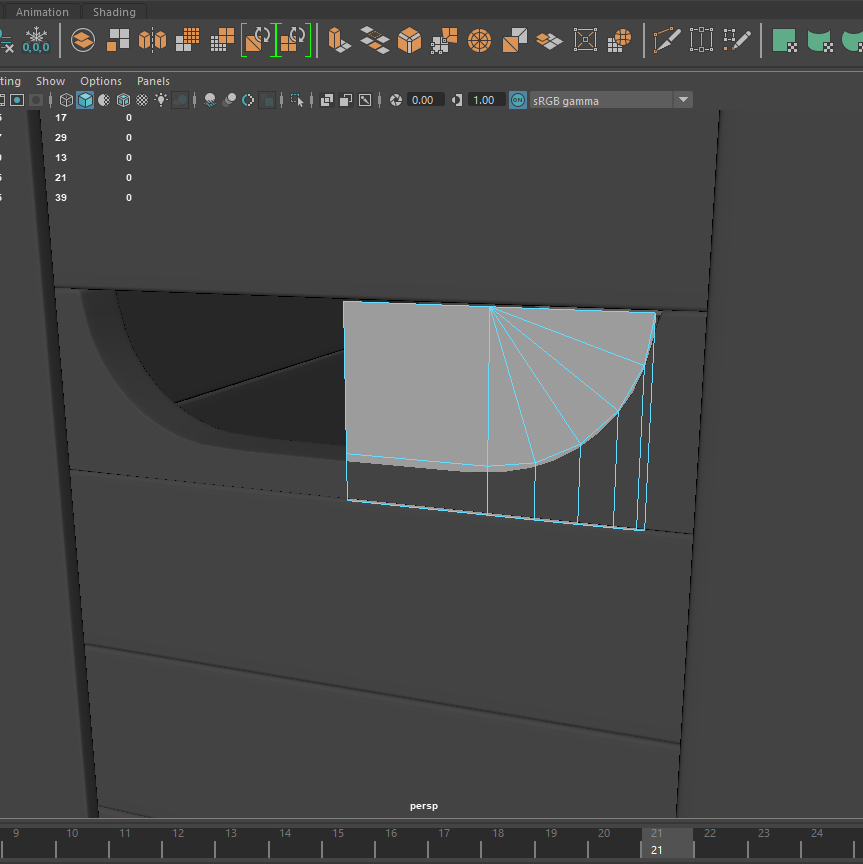Select the Quad Draw pencil tool

pos(737,40)
